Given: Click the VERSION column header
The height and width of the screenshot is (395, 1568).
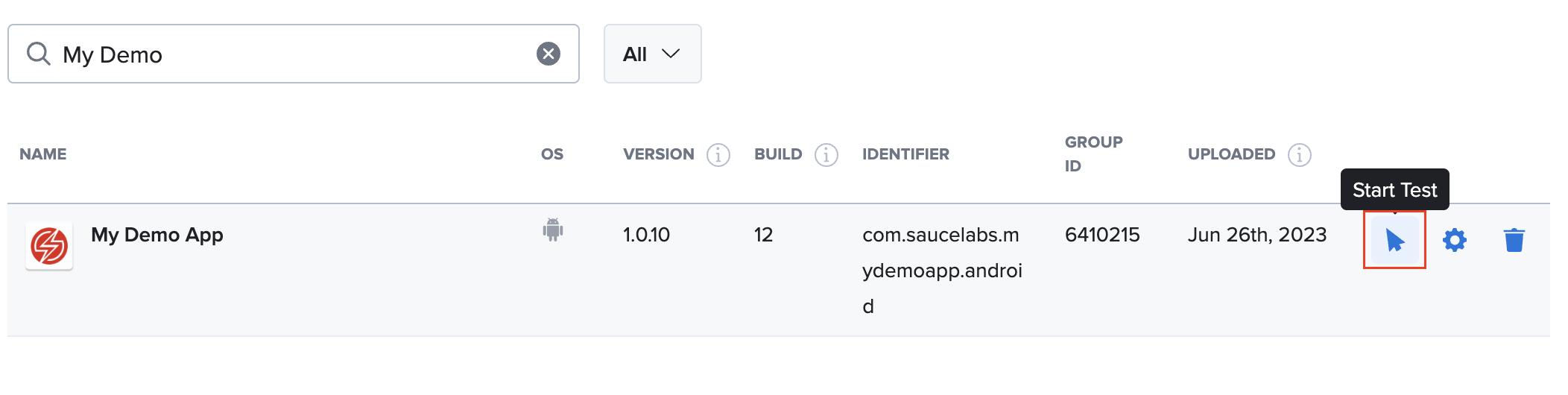Looking at the screenshot, I should 658,154.
